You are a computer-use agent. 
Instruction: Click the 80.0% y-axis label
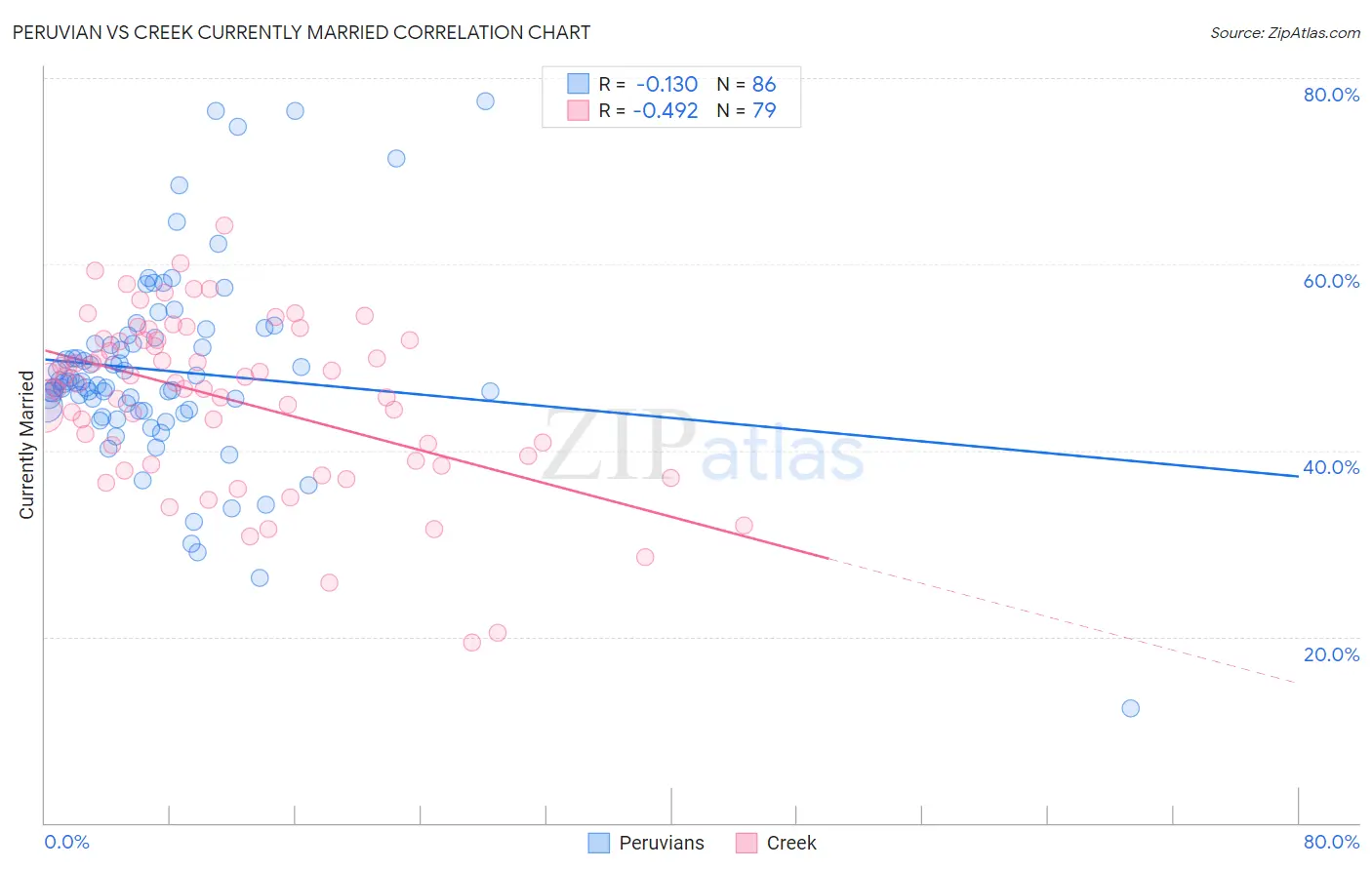point(1331,95)
